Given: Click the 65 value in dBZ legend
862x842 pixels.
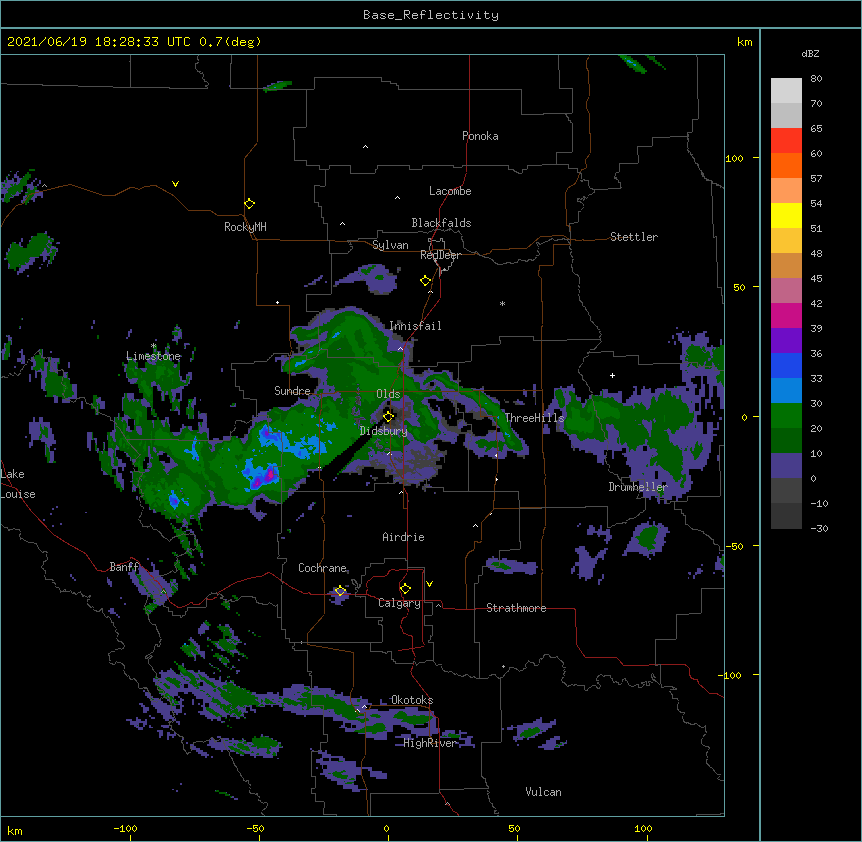Looking at the screenshot, I should pos(816,128).
